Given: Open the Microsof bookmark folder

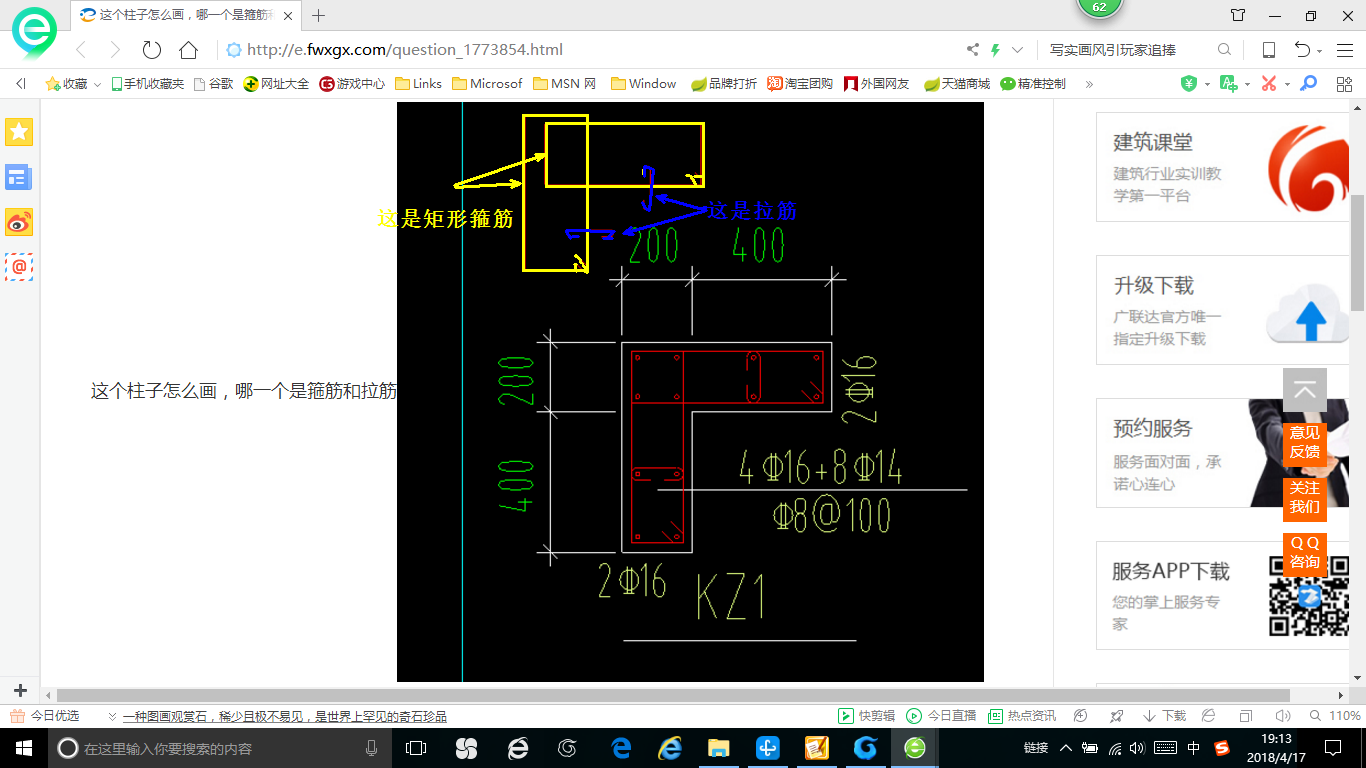Looking at the screenshot, I should (487, 84).
